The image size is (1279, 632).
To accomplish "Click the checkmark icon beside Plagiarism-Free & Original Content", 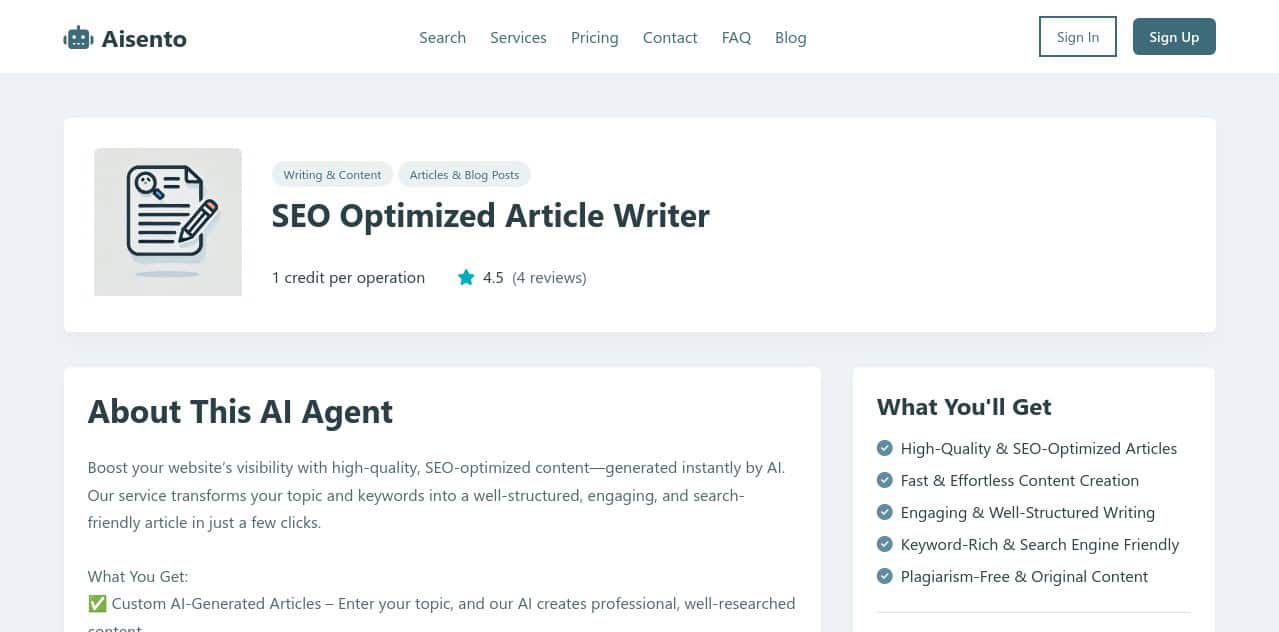I will pyautogui.click(x=885, y=576).
